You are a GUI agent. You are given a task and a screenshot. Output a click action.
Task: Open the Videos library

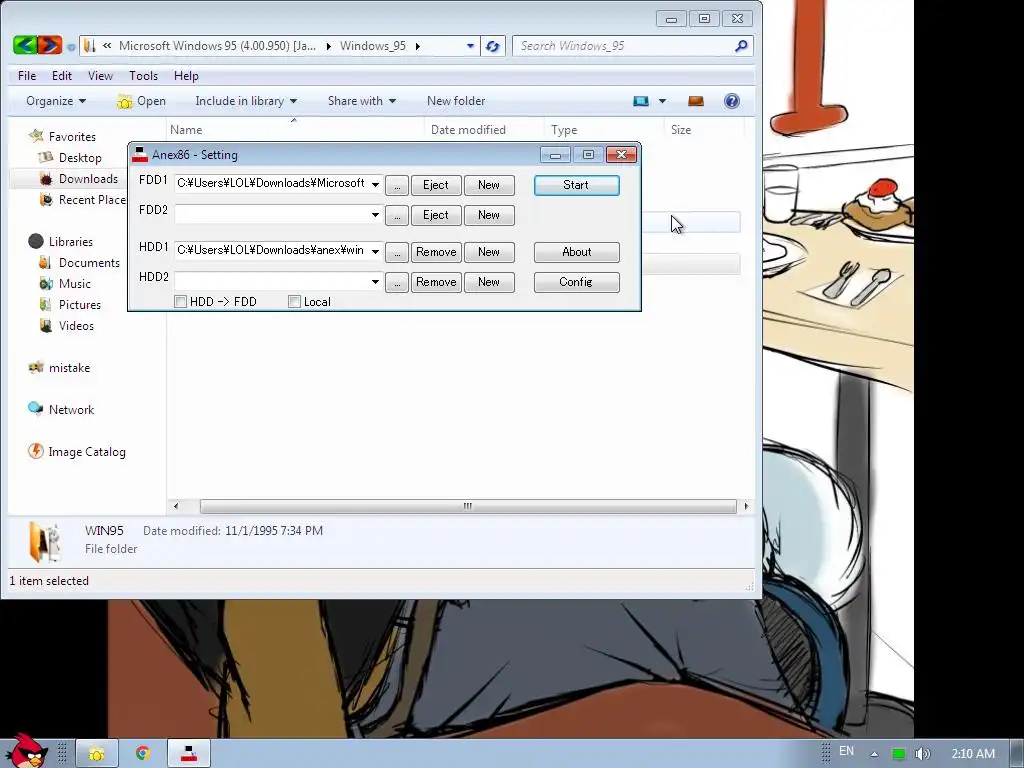click(67, 325)
